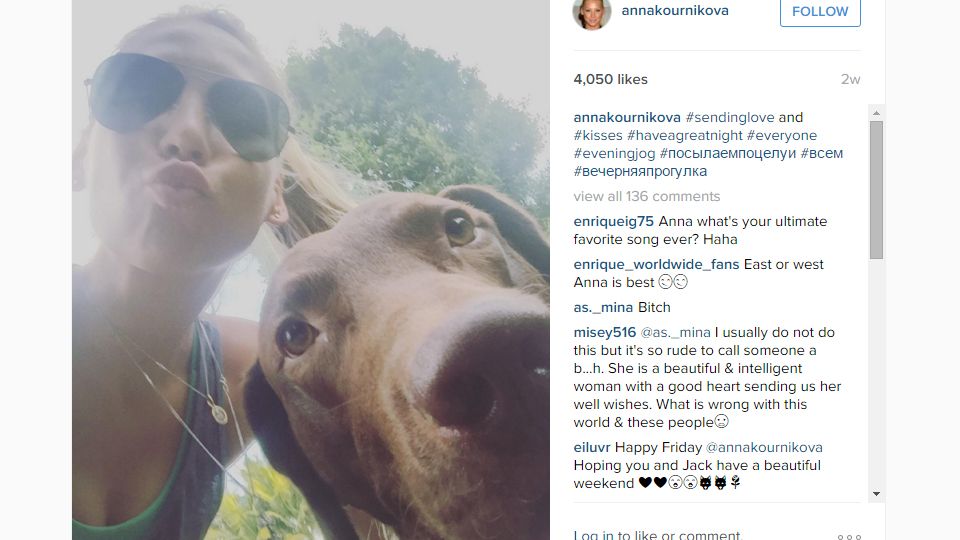Open the #посылаемпоцелуи hashtag
Screen dimensions: 960x540
[727, 153]
